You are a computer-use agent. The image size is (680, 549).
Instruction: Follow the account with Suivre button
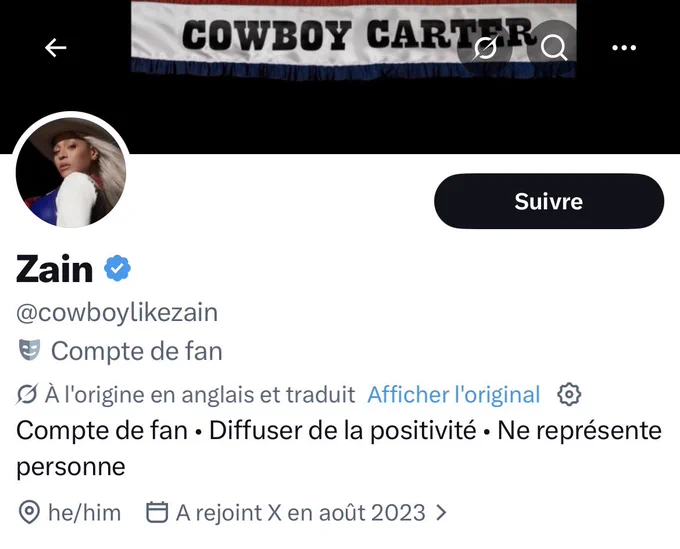pos(549,201)
